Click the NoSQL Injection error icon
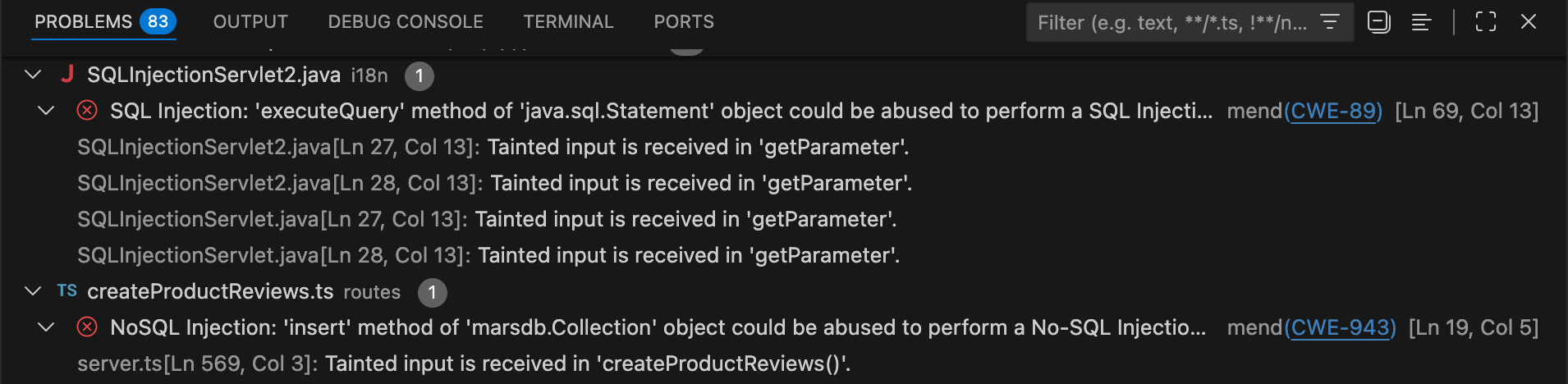 (x=87, y=327)
